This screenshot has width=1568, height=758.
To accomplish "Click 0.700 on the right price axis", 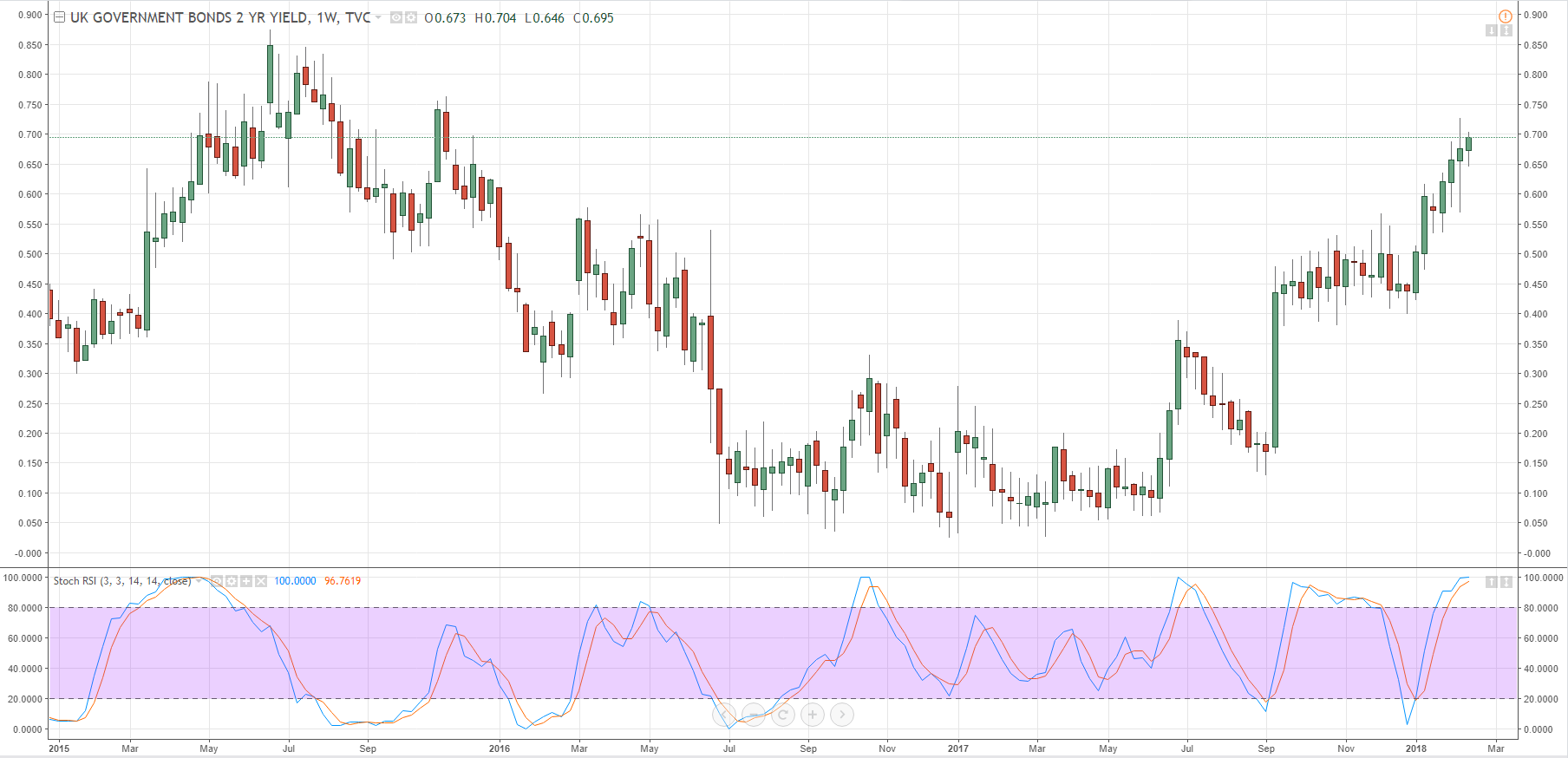I will point(1536,134).
